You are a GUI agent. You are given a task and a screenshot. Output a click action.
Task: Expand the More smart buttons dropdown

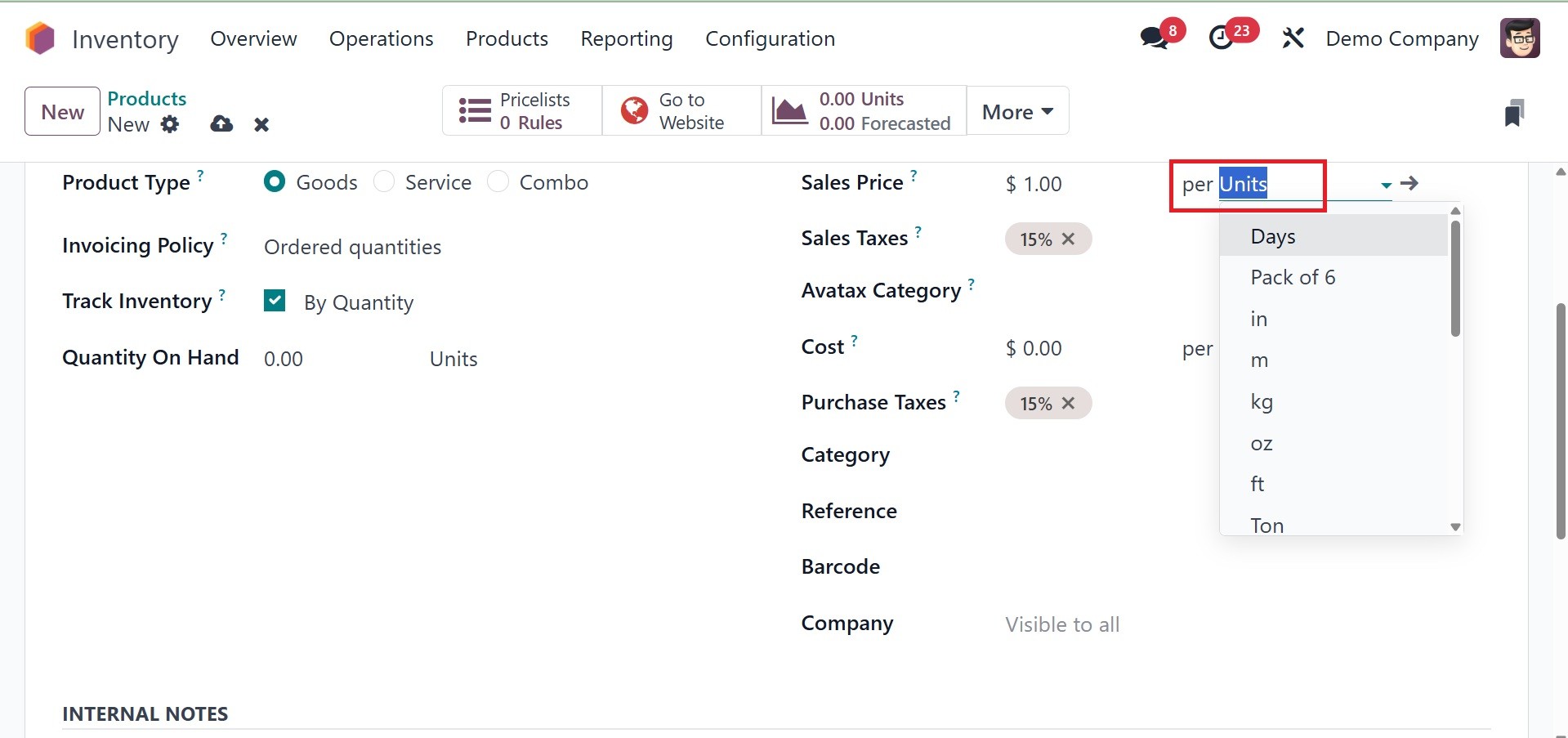point(1017,112)
